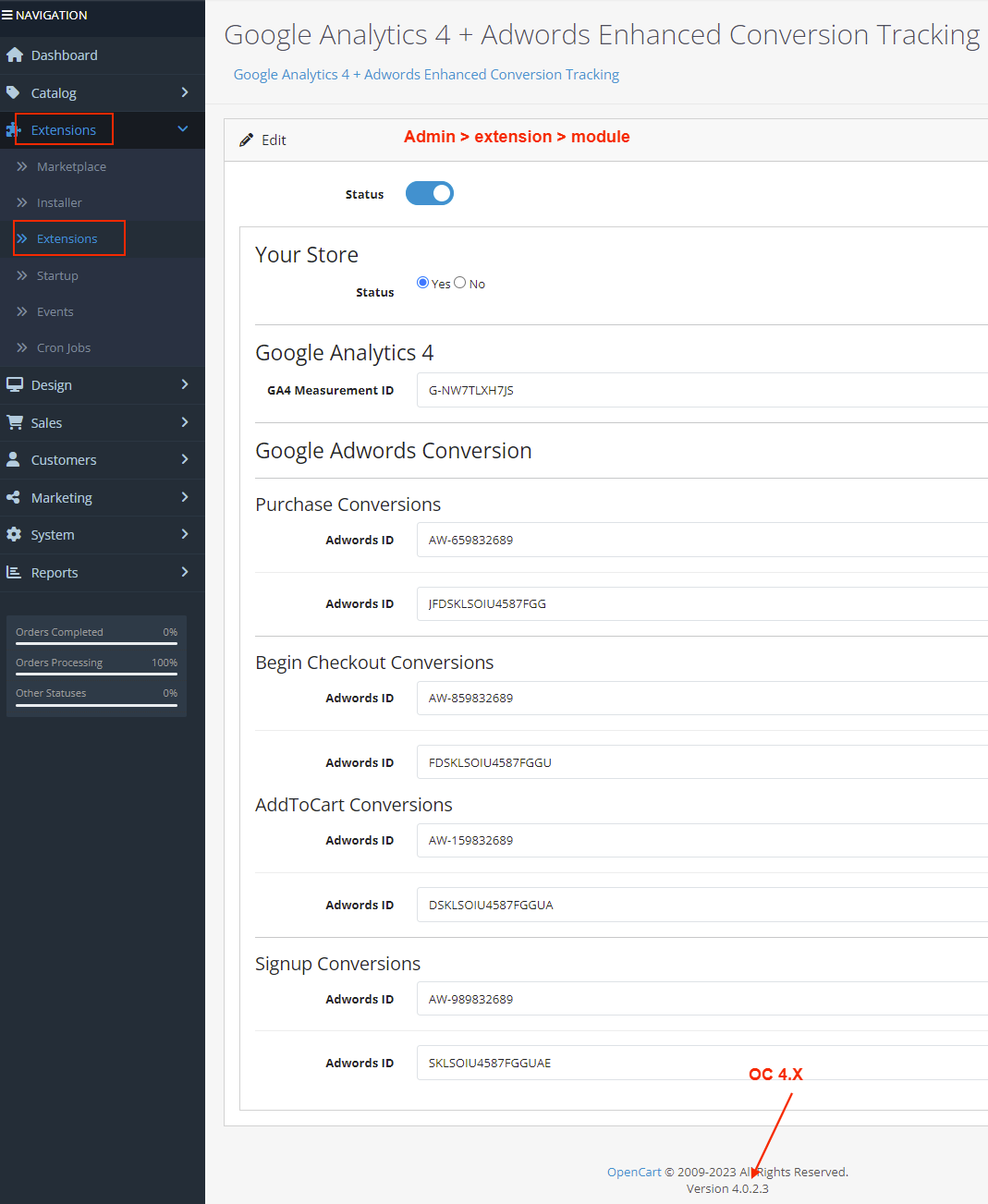Click the GA4 Measurement ID field

coord(702,390)
